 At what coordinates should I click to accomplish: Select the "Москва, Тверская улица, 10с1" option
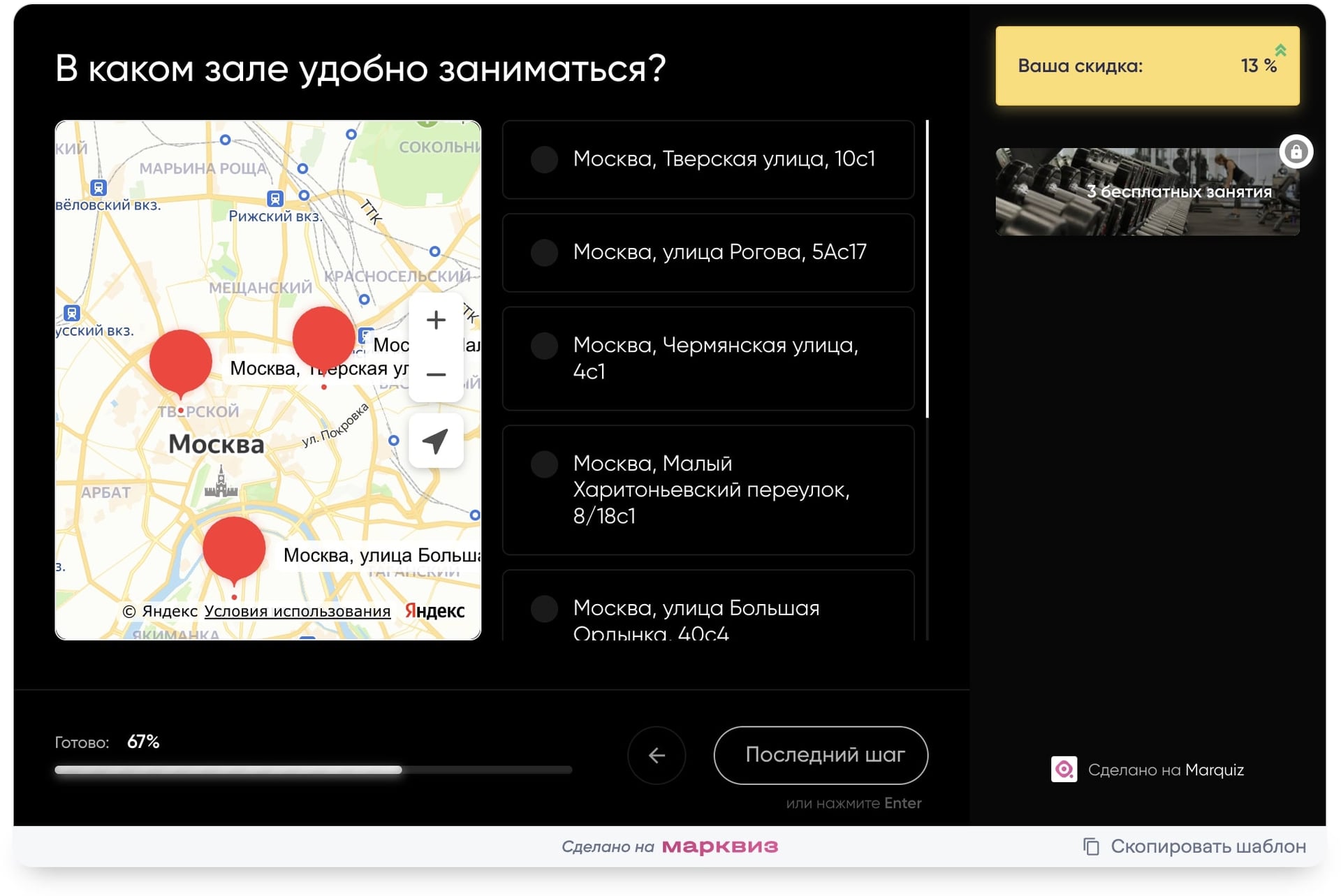pos(708,159)
